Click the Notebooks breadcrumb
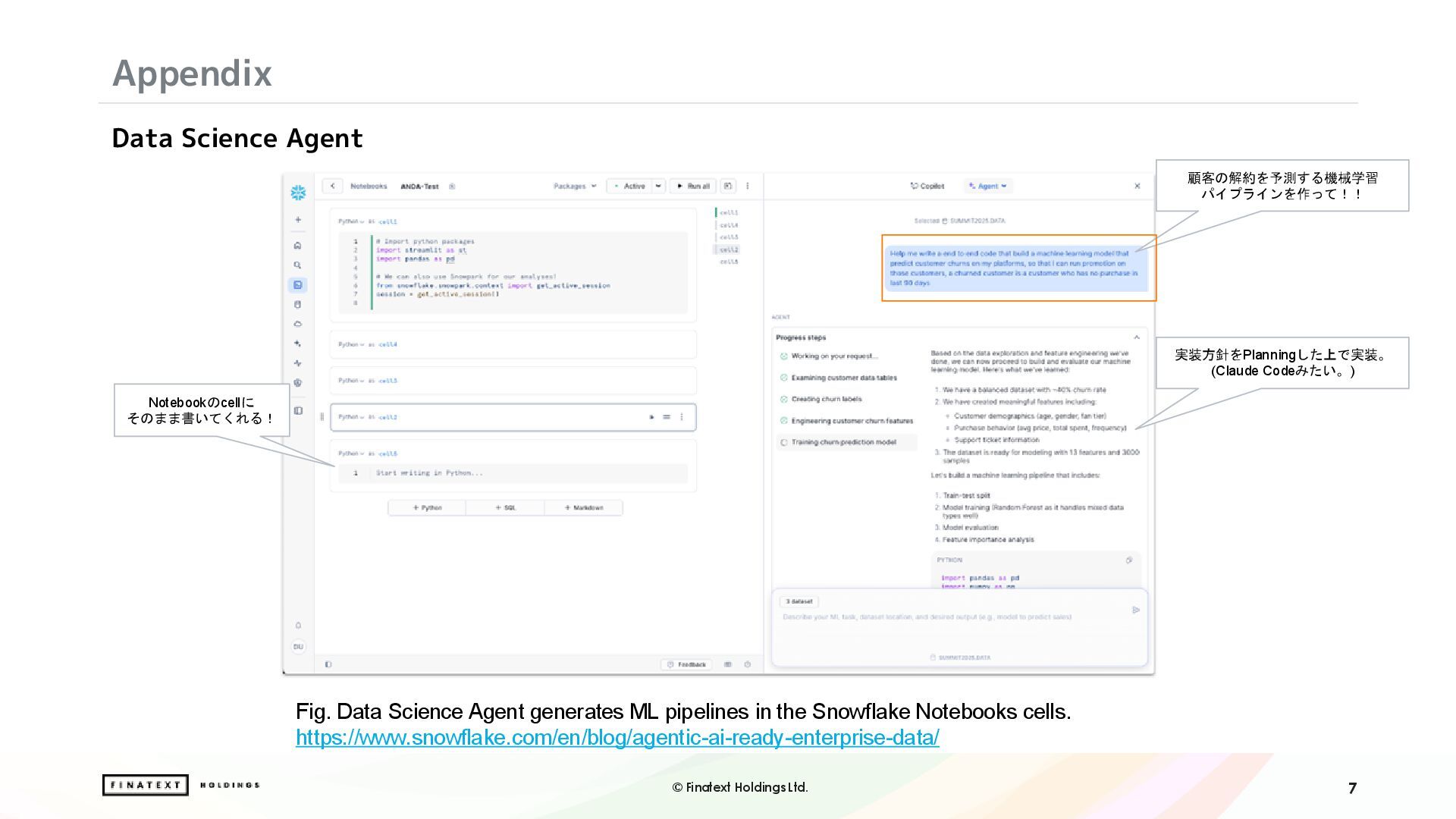The width and height of the screenshot is (1456, 819). pyautogui.click(x=369, y=187)
